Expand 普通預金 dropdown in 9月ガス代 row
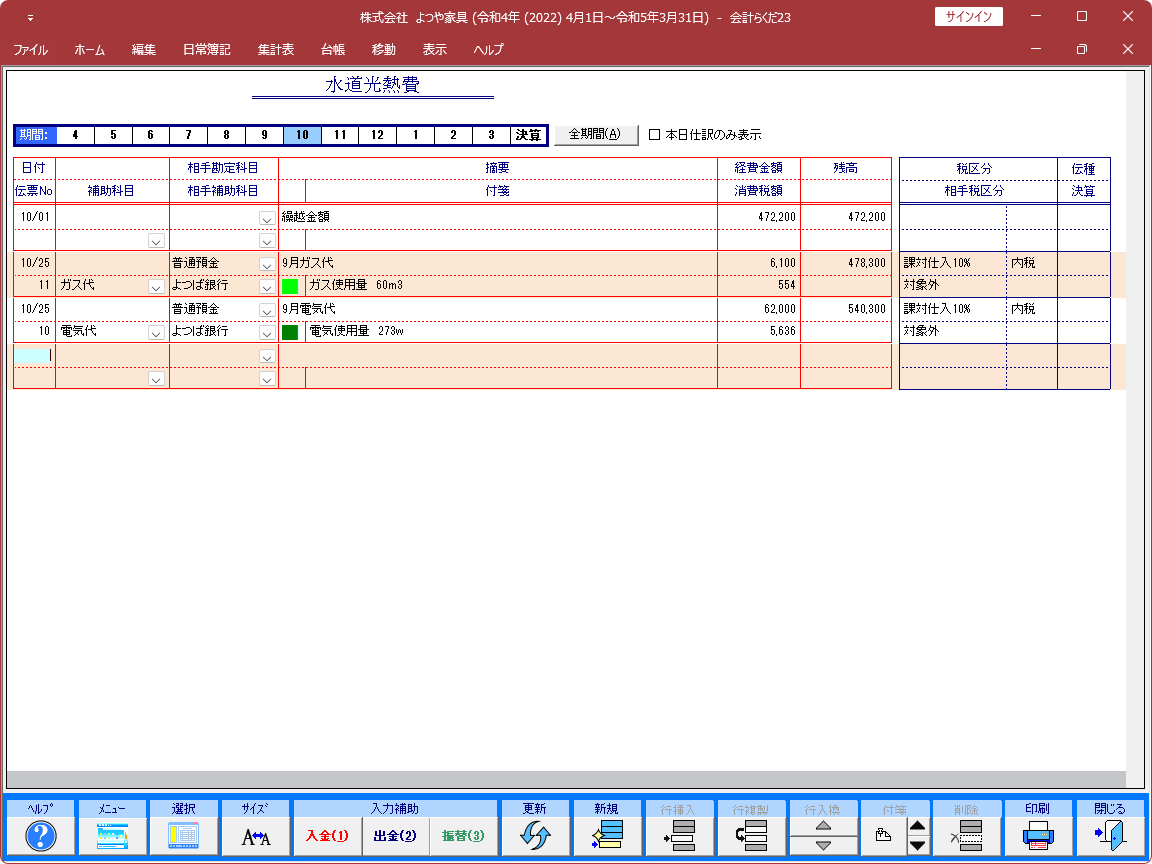This screenshot has height=864, width=1152. (267, 263)
